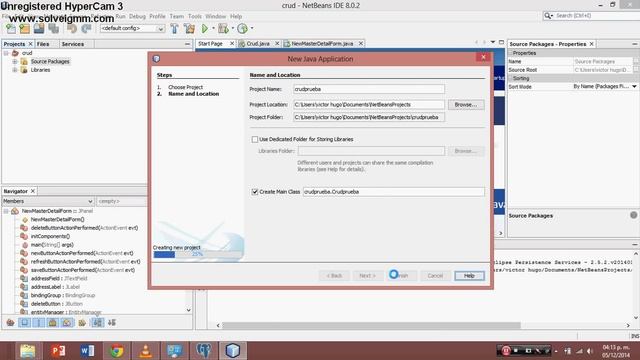Click the New Project toolbar icon
The height and width of the screenshot is (360, 640).
pyautogui.click(x=24, y=29)
